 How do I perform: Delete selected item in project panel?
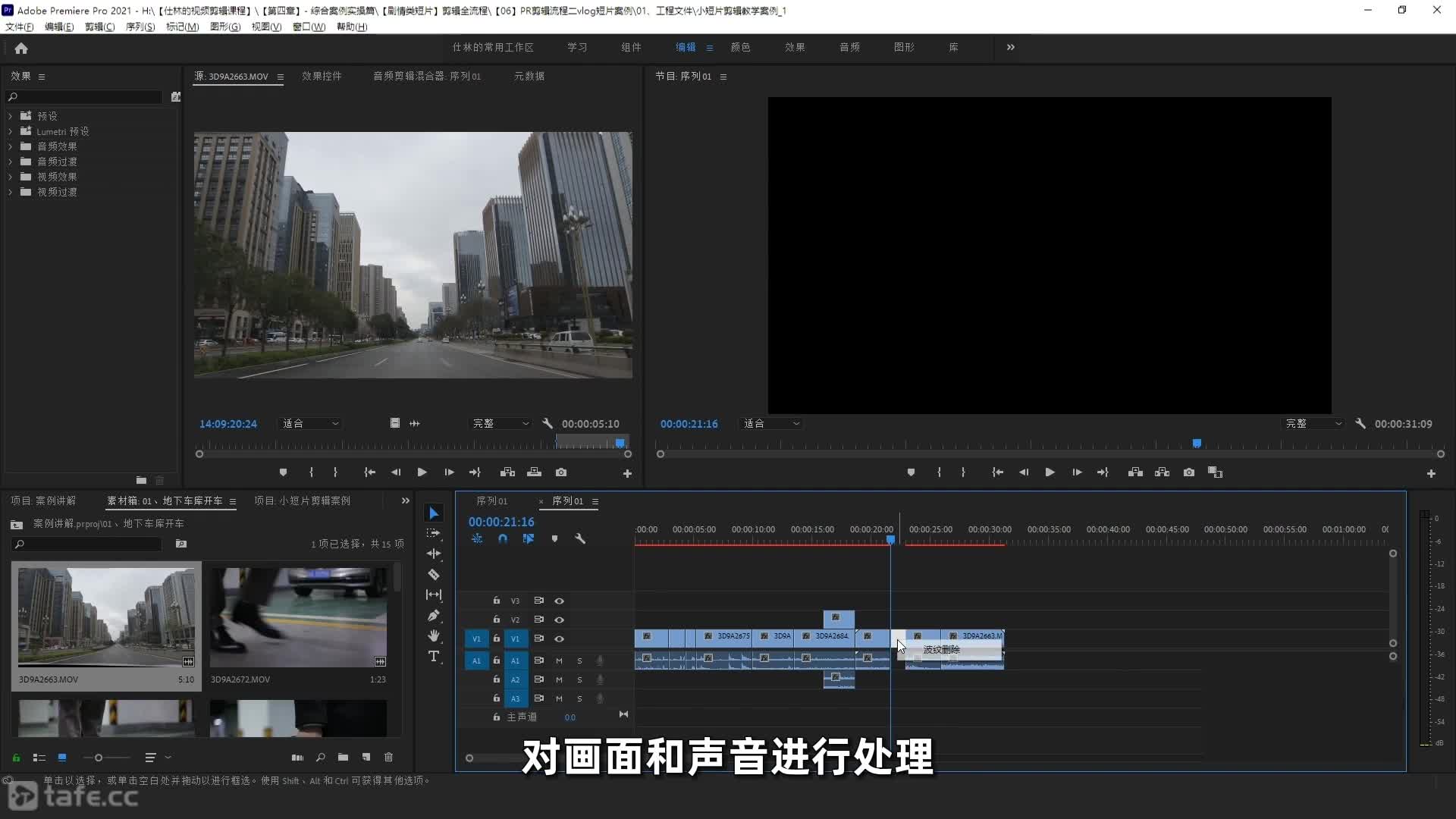[x=389, y=757]
